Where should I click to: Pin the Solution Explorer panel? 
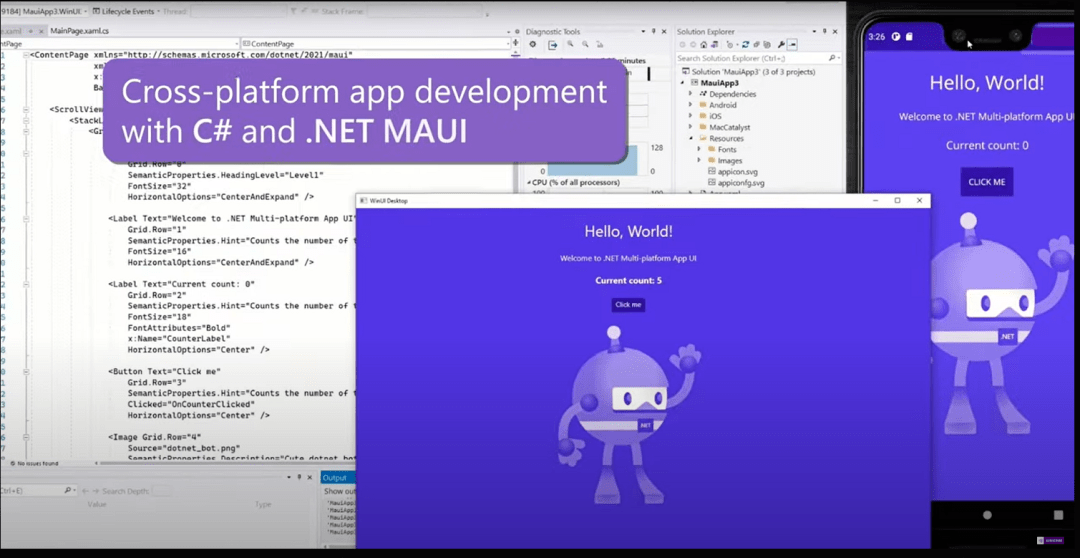823,32
